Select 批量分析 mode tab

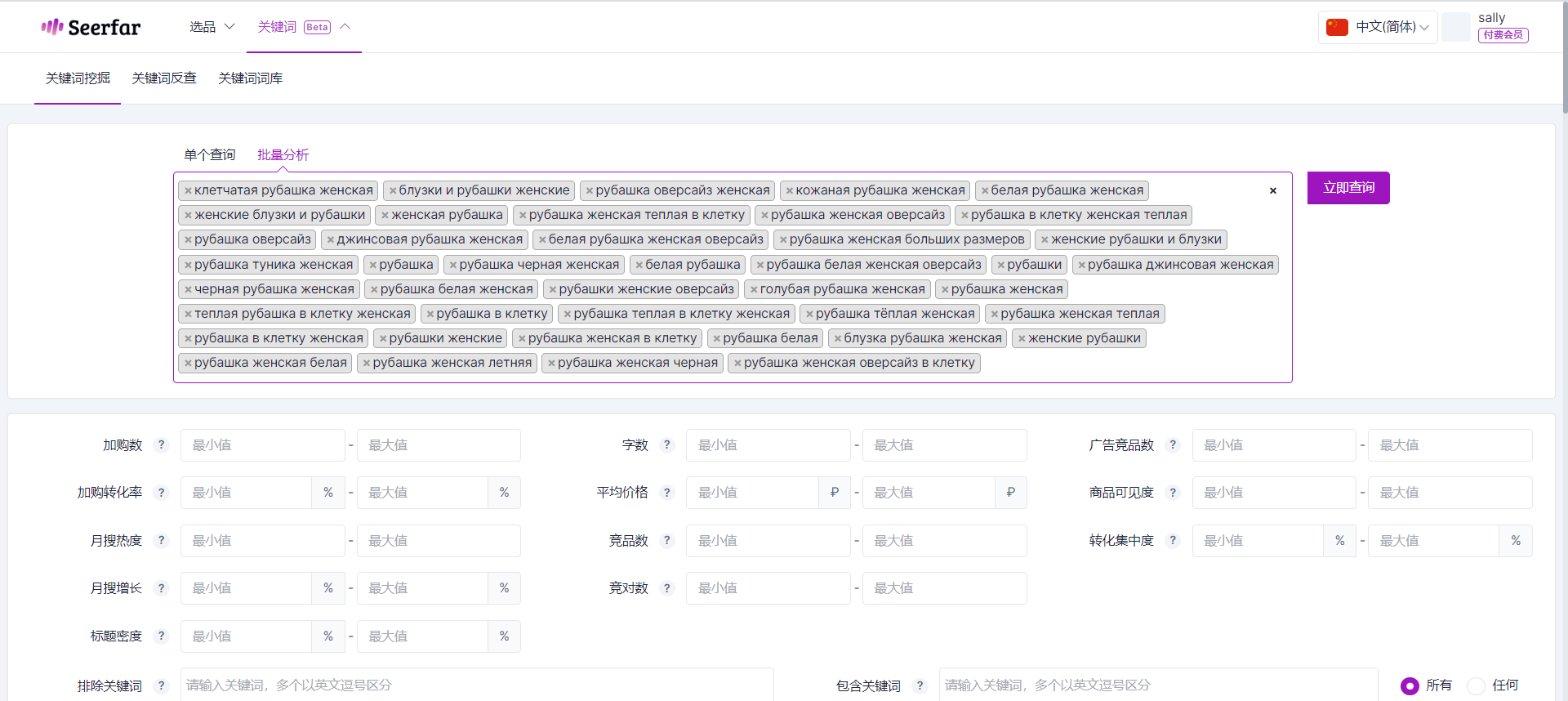(x=283, y=154)
